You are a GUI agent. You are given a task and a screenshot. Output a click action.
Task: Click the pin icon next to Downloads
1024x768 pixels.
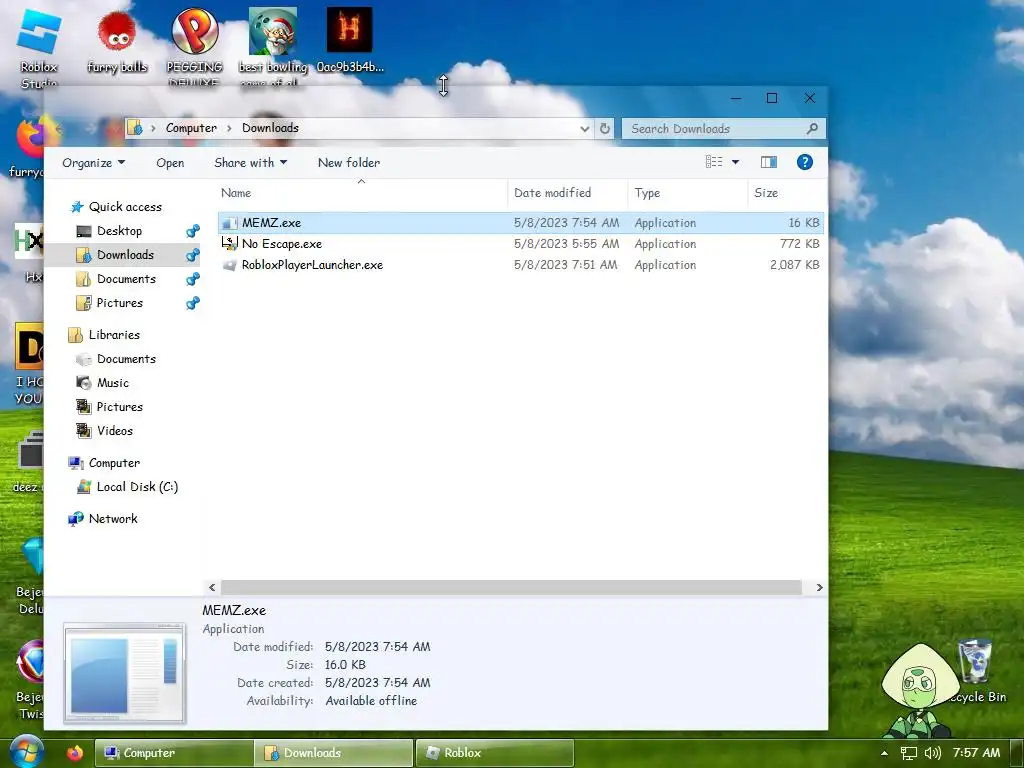point(193,255)
